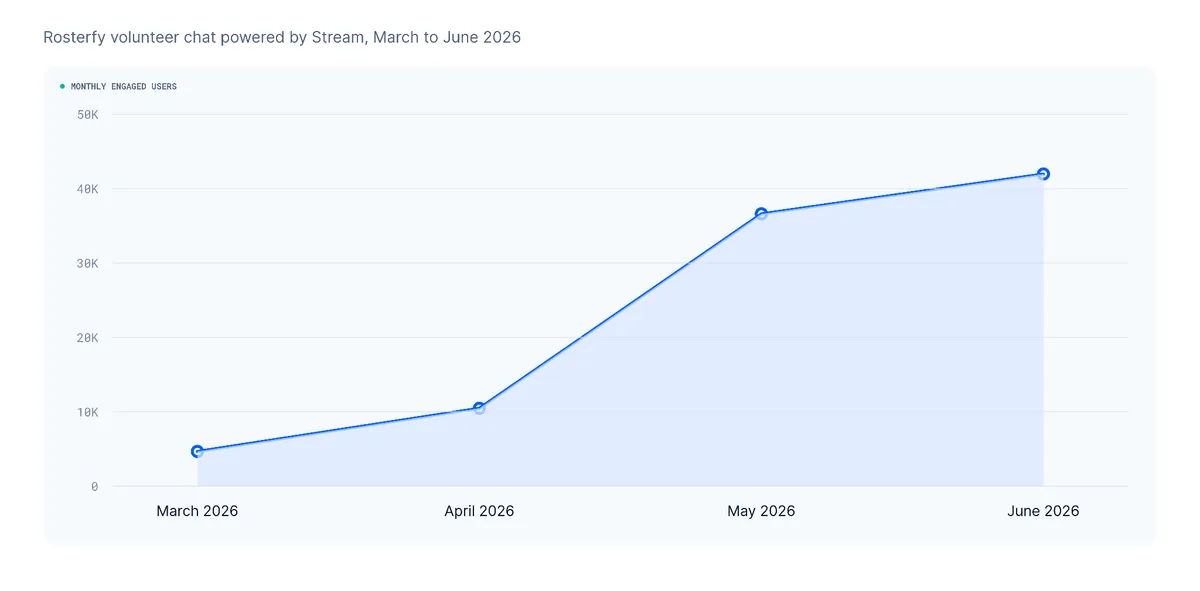The width and height of the screenshot is (1200, 591).
Task: Click the chart title about Rosterfy volunteer chat
Action: 282,37
